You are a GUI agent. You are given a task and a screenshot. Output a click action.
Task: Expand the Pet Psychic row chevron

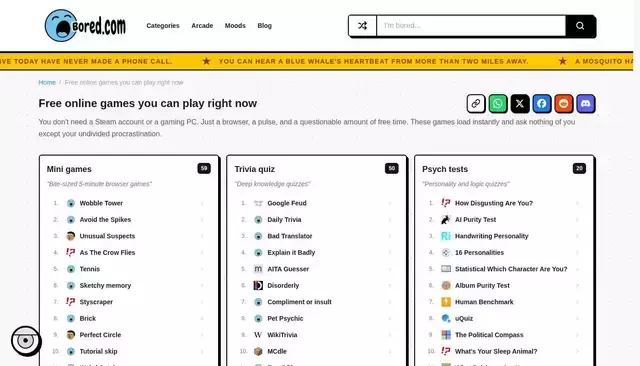point(390,318)
